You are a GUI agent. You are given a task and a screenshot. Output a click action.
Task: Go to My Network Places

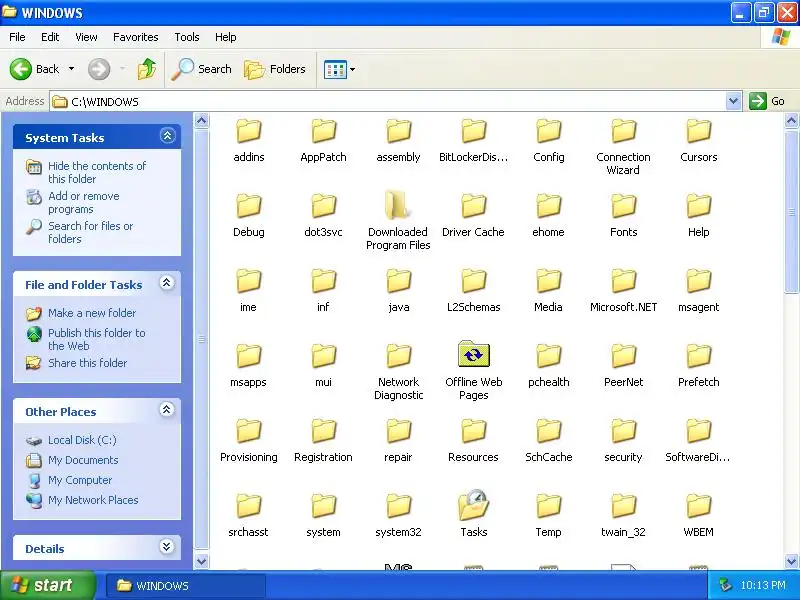coord(93,500)
